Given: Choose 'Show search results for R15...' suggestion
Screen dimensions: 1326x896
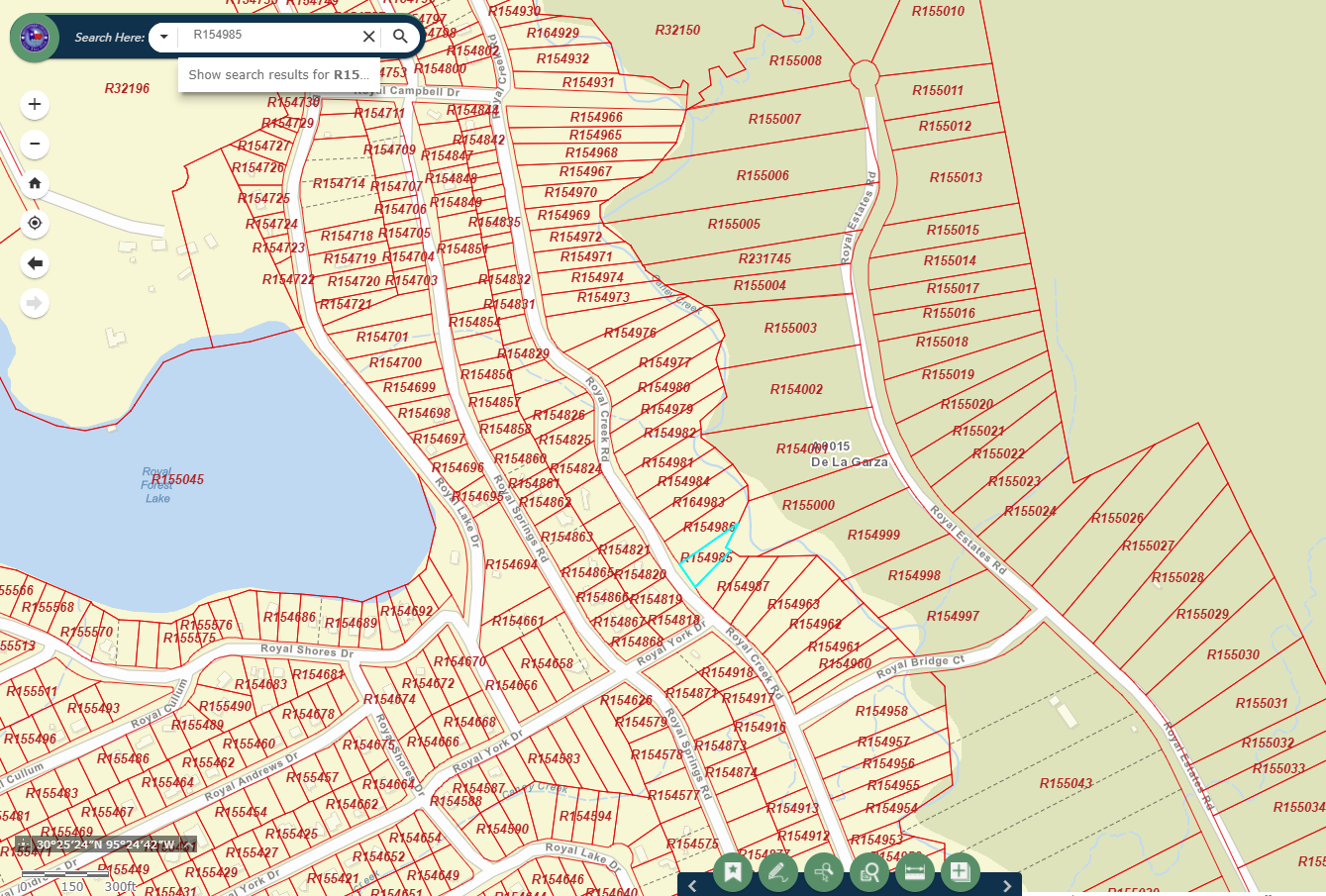Looking at the screenshot, I should tap(278, 74).
